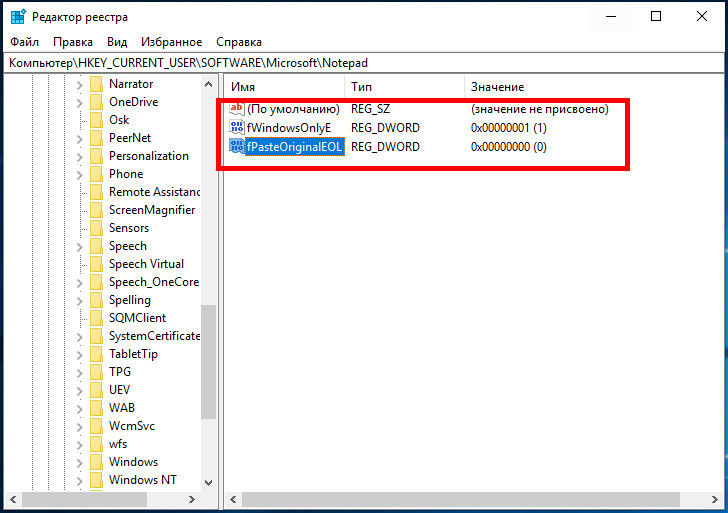Select the ScreenMagnifier folder icon
Screen dimensions: 728x513
coord(96,210)
